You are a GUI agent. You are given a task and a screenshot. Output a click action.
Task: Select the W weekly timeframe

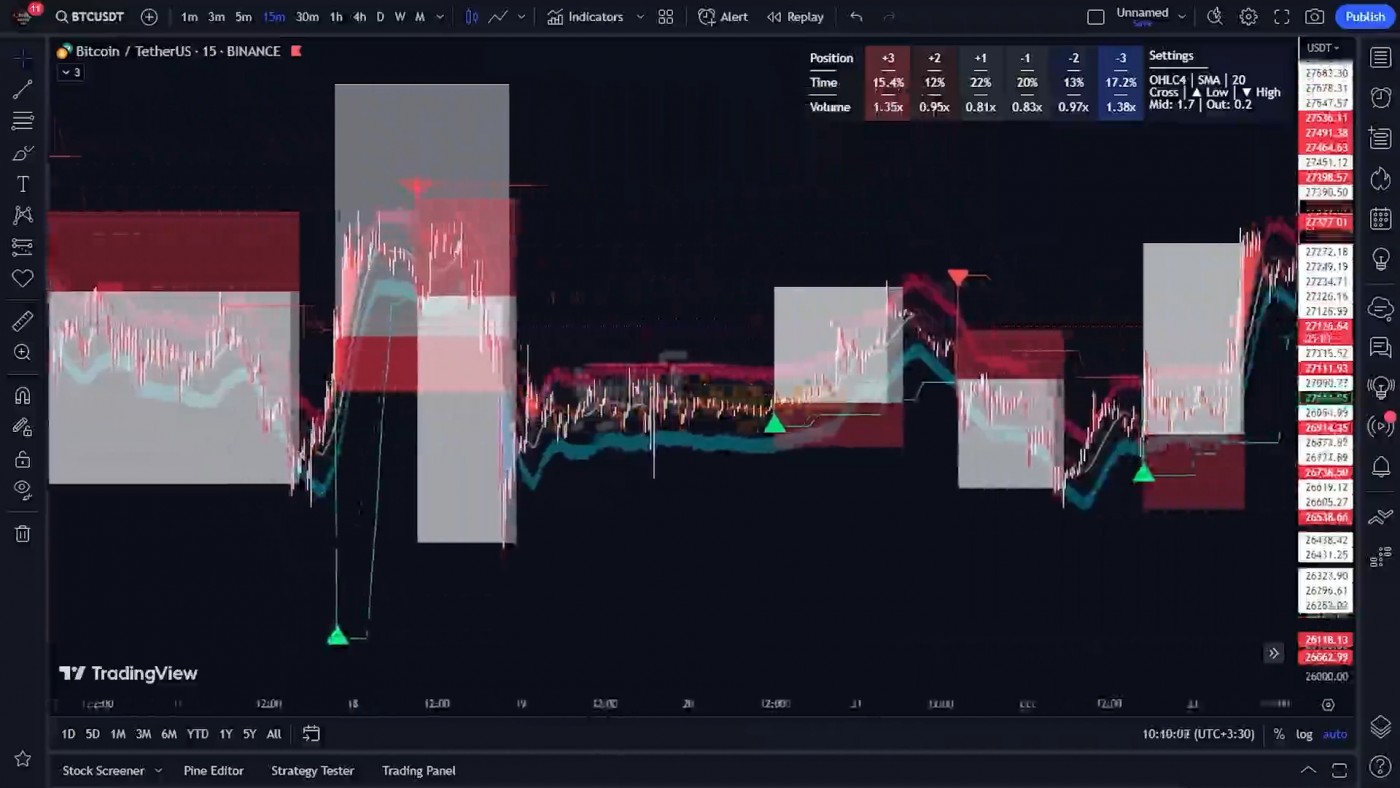(400, 17)
